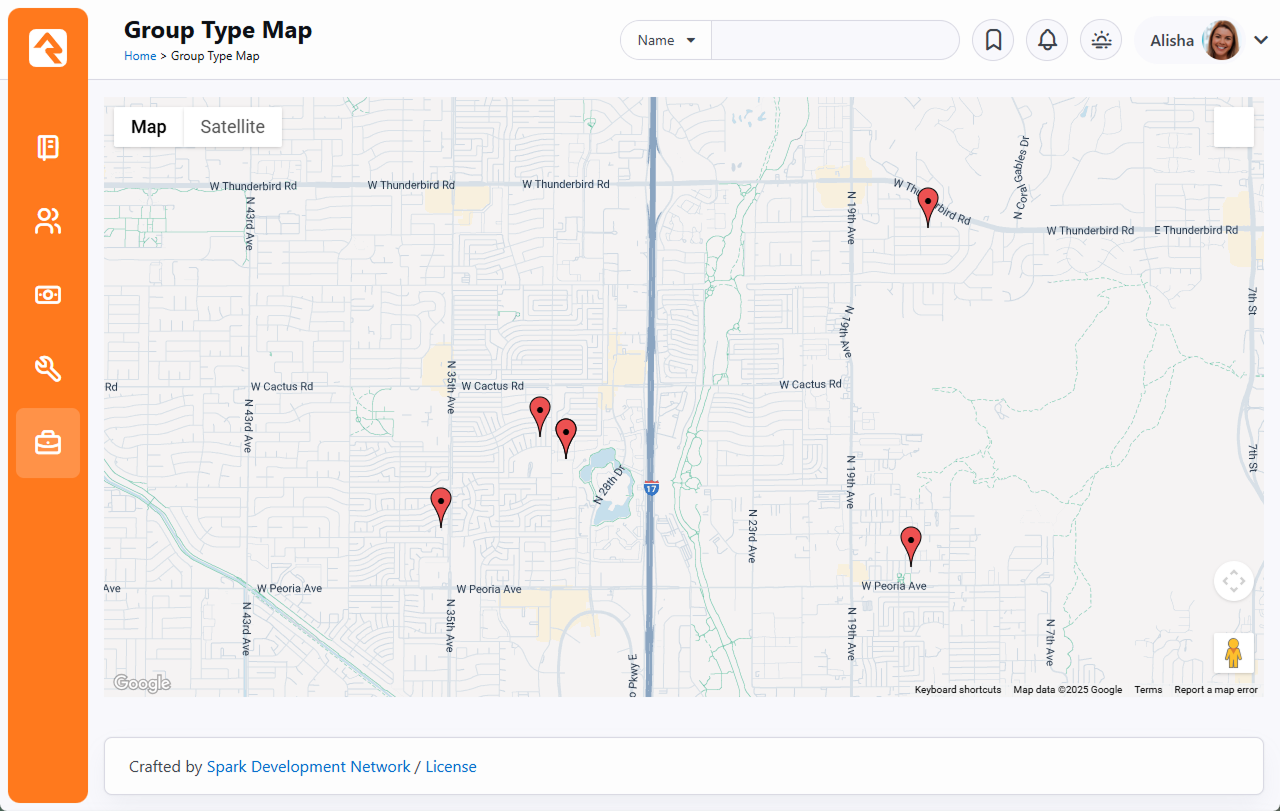Click the bookmark icon in header

point(993,40)
